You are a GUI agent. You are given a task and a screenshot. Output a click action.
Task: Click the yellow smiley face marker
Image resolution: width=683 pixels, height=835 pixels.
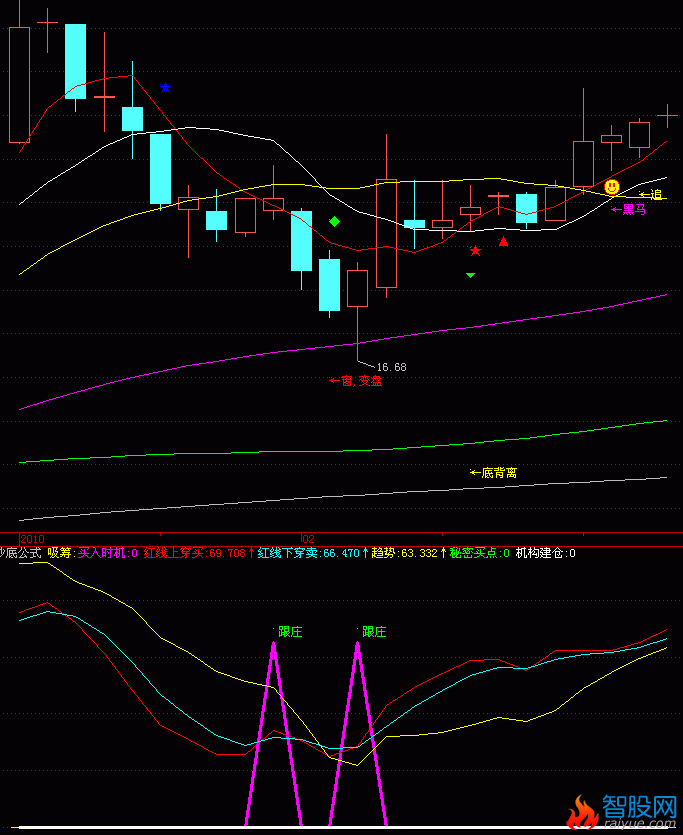(612, 187)
